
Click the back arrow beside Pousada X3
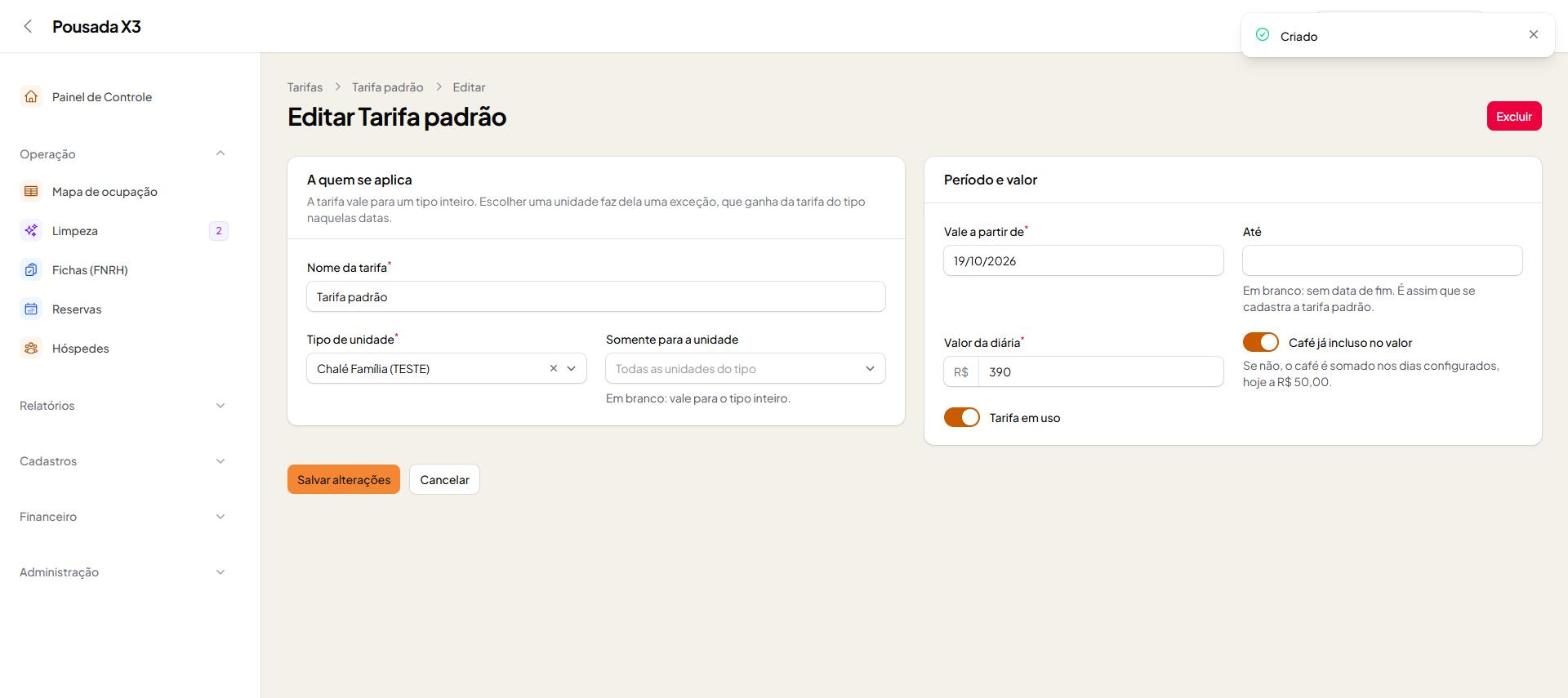tap(28, 27)
